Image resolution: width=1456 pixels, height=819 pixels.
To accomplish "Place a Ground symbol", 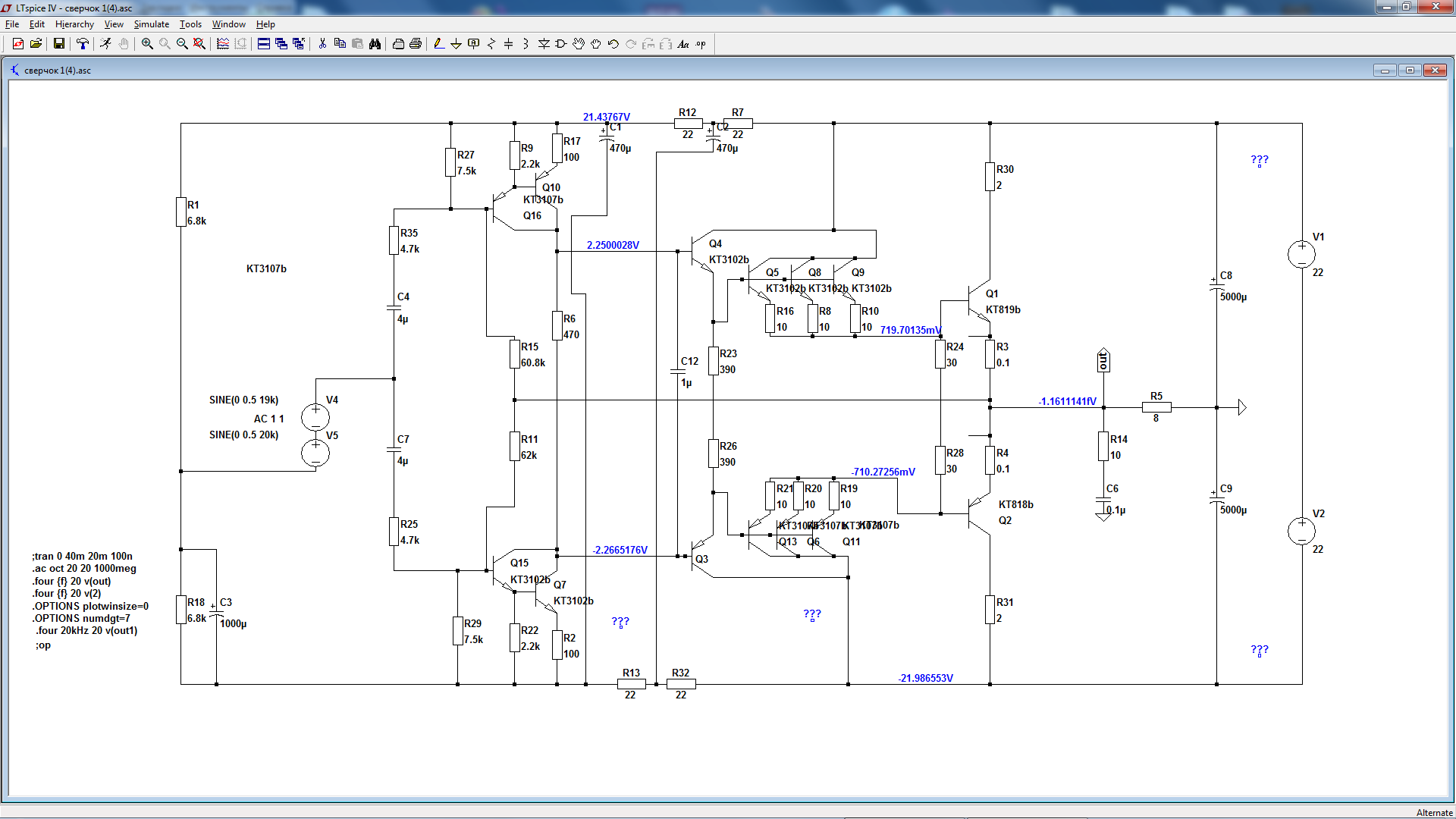I will (x=456, y=44).
